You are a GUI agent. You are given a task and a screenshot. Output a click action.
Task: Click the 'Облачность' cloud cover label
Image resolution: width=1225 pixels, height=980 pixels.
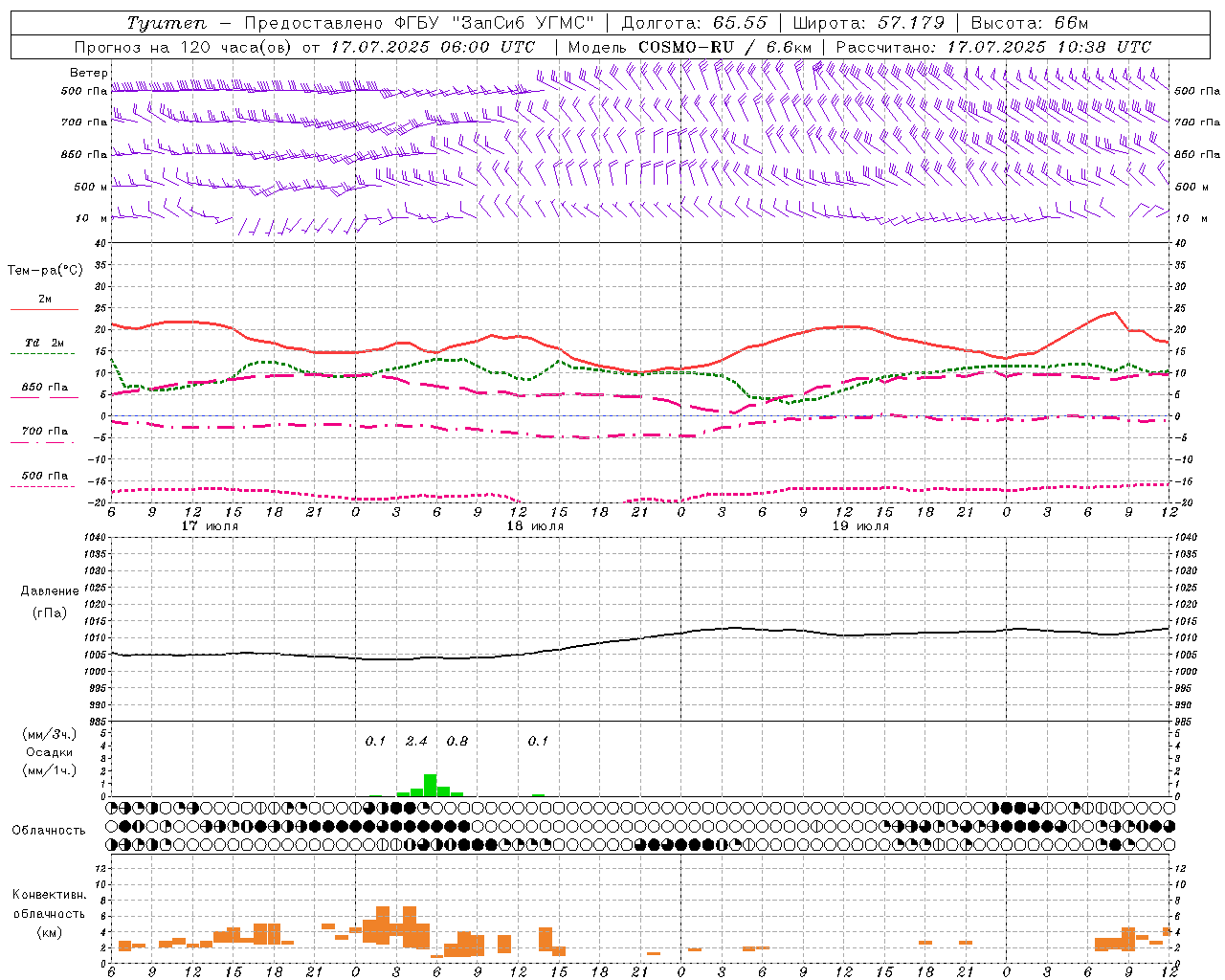pos(49,831)
